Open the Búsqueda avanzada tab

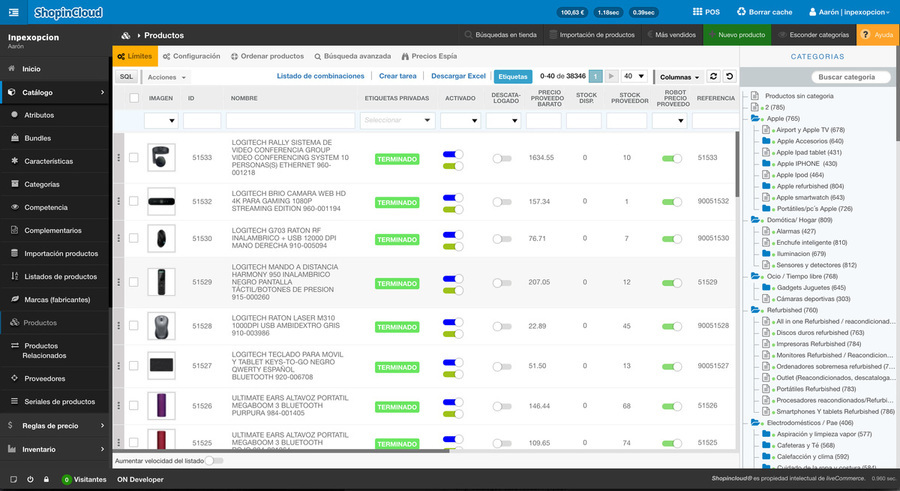pos(352,56)
